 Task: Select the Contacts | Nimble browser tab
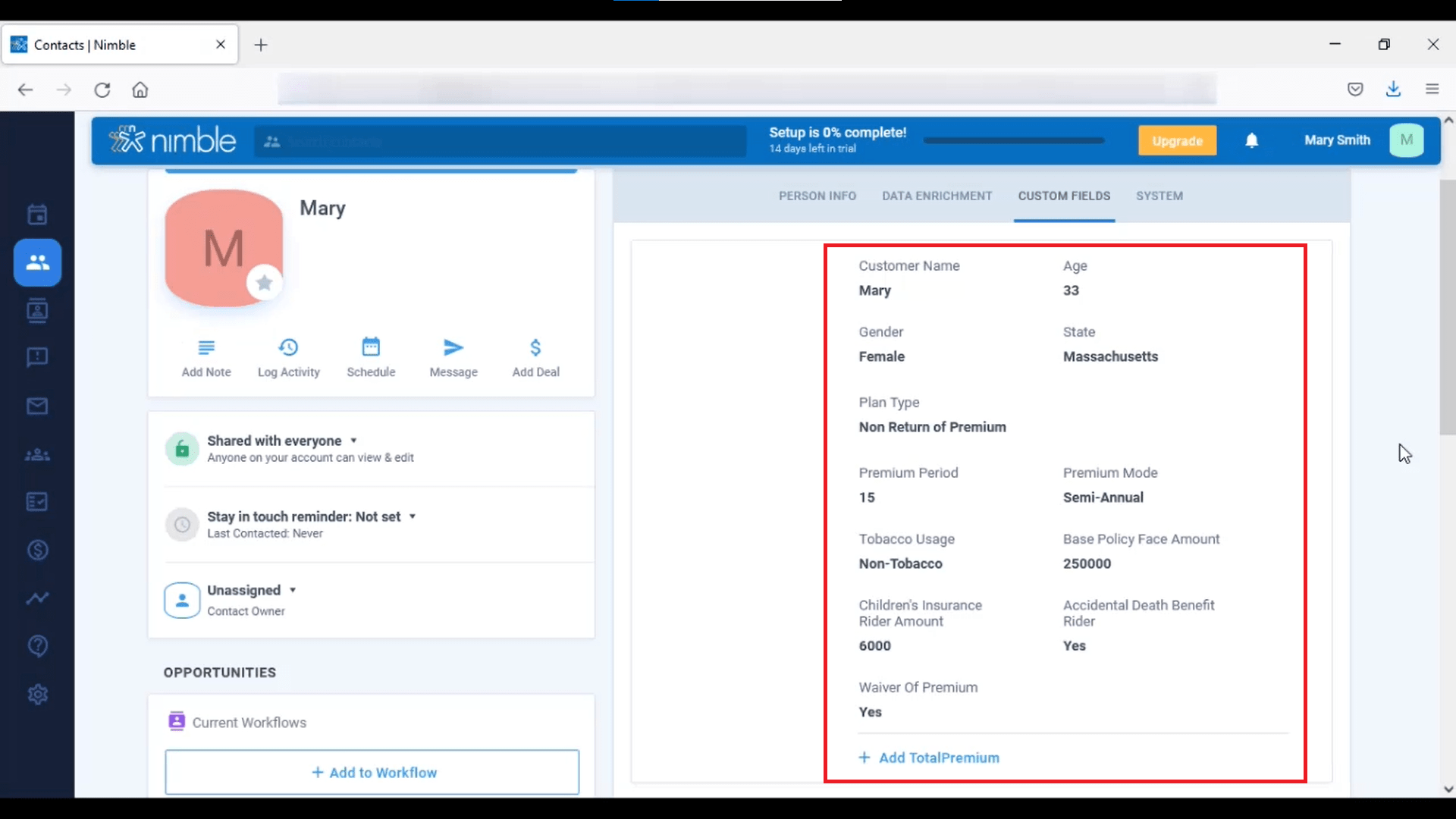tap(120, 45)
